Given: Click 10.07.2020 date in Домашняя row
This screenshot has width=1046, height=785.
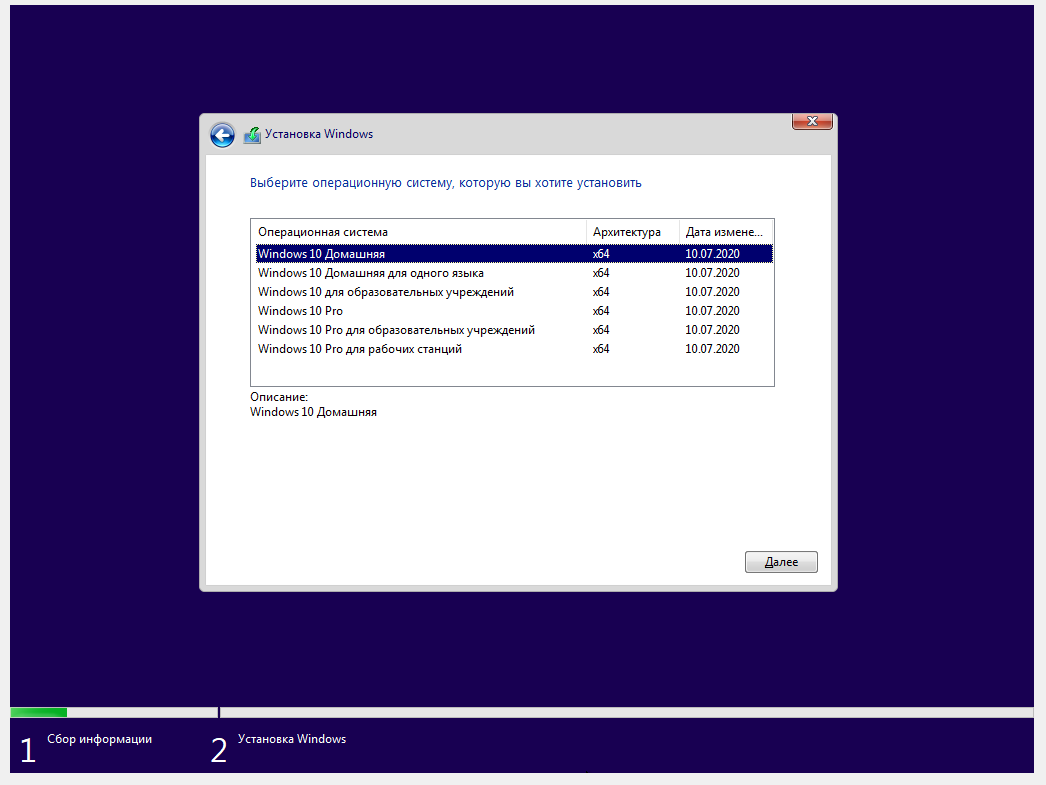Looking at the screenshot, I should click(712, 253).
